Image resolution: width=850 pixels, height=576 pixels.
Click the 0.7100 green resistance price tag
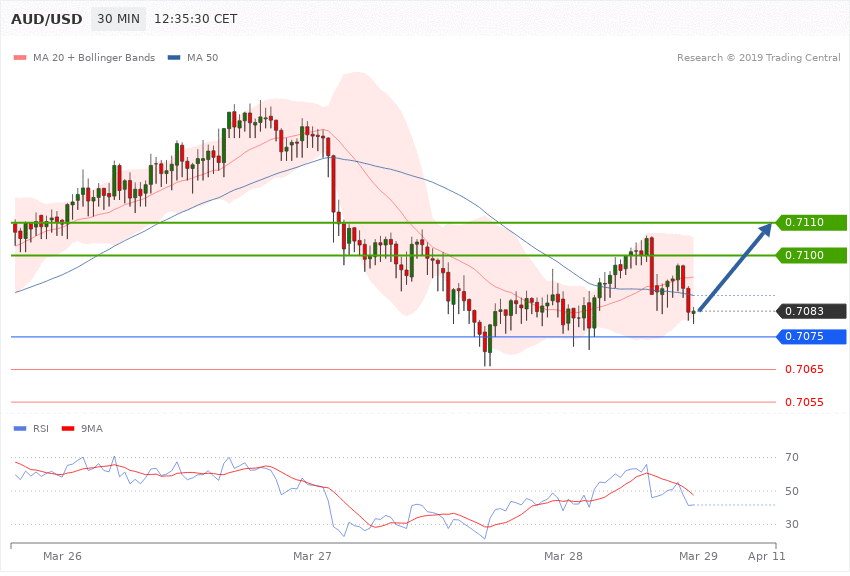[x=811, y=256]
